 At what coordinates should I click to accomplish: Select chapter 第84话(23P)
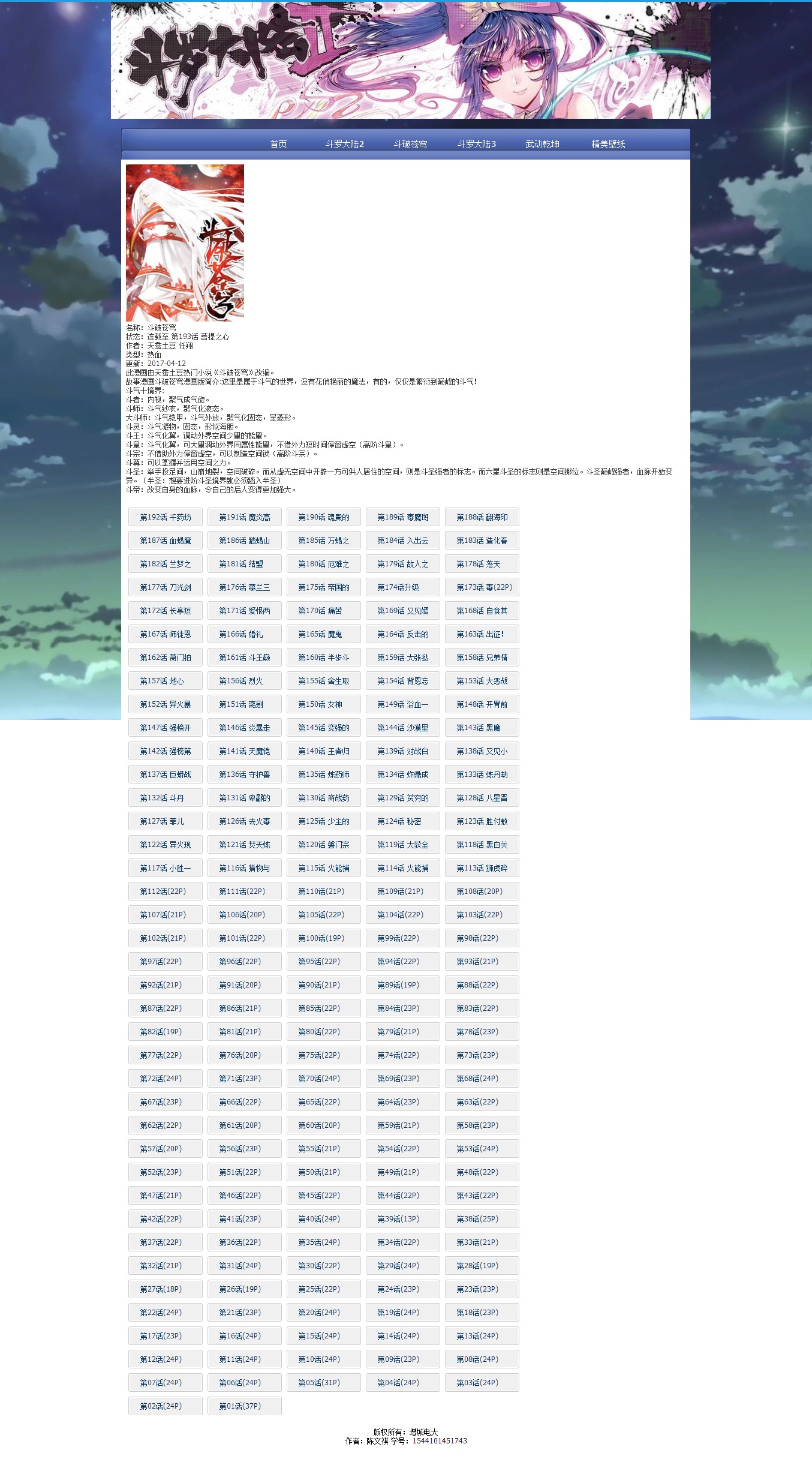pyautogui.click(x=403, y=1008)
